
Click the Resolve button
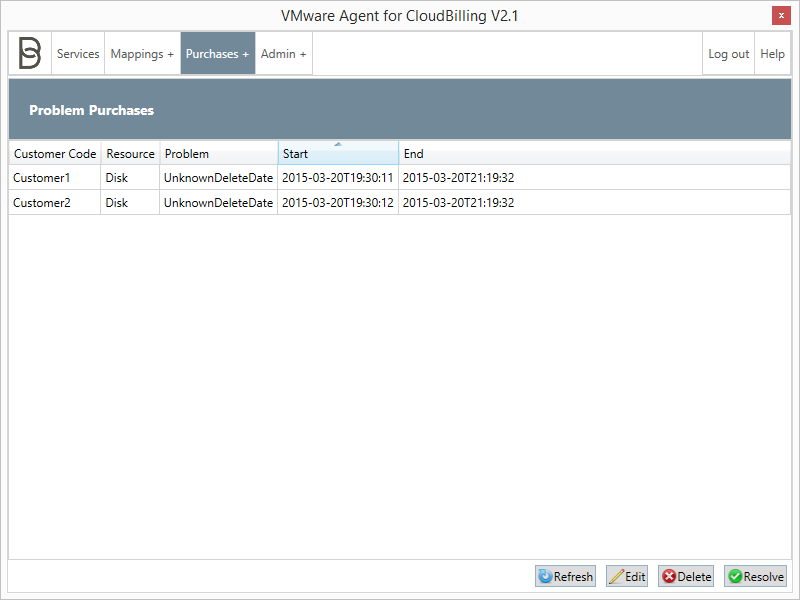755,576
